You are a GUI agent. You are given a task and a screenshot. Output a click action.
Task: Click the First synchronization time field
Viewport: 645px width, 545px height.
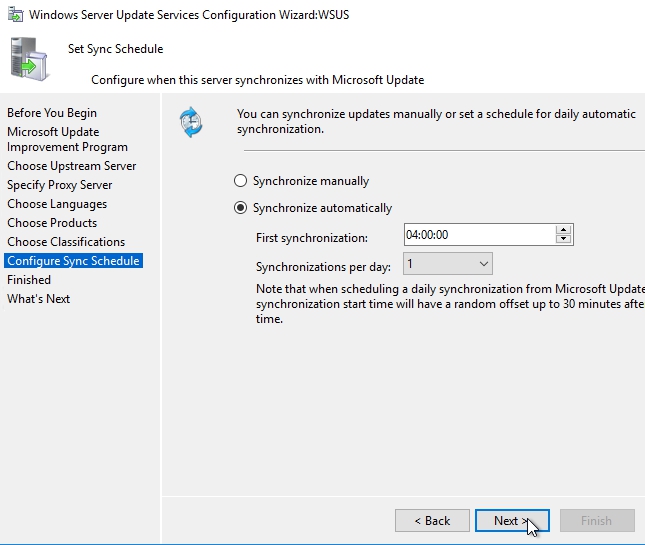click(478, 235)
